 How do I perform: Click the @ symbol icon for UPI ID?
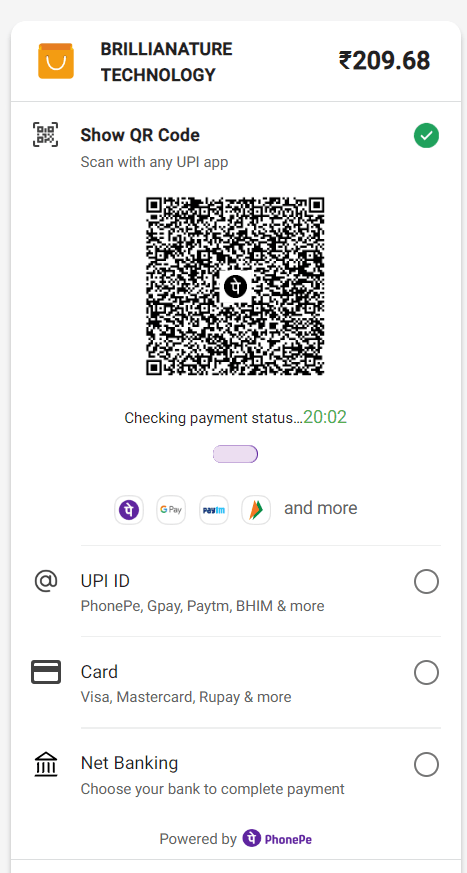(x=46, y=581)
